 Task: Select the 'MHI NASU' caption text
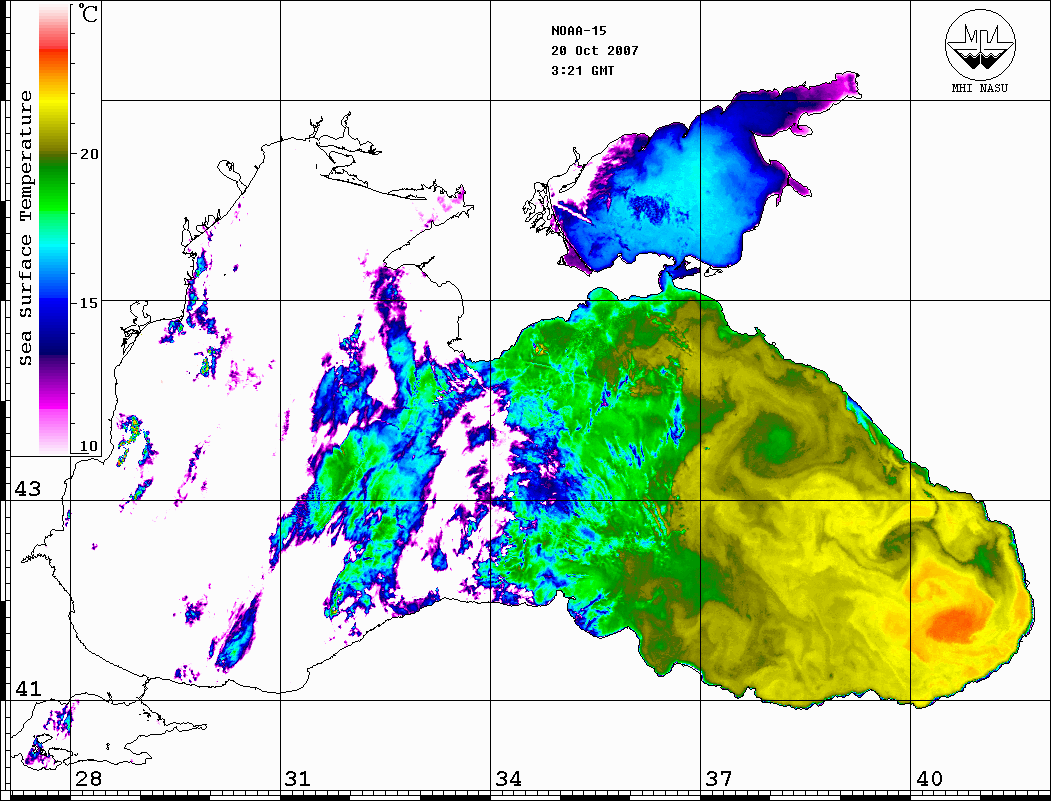point(979,88)
